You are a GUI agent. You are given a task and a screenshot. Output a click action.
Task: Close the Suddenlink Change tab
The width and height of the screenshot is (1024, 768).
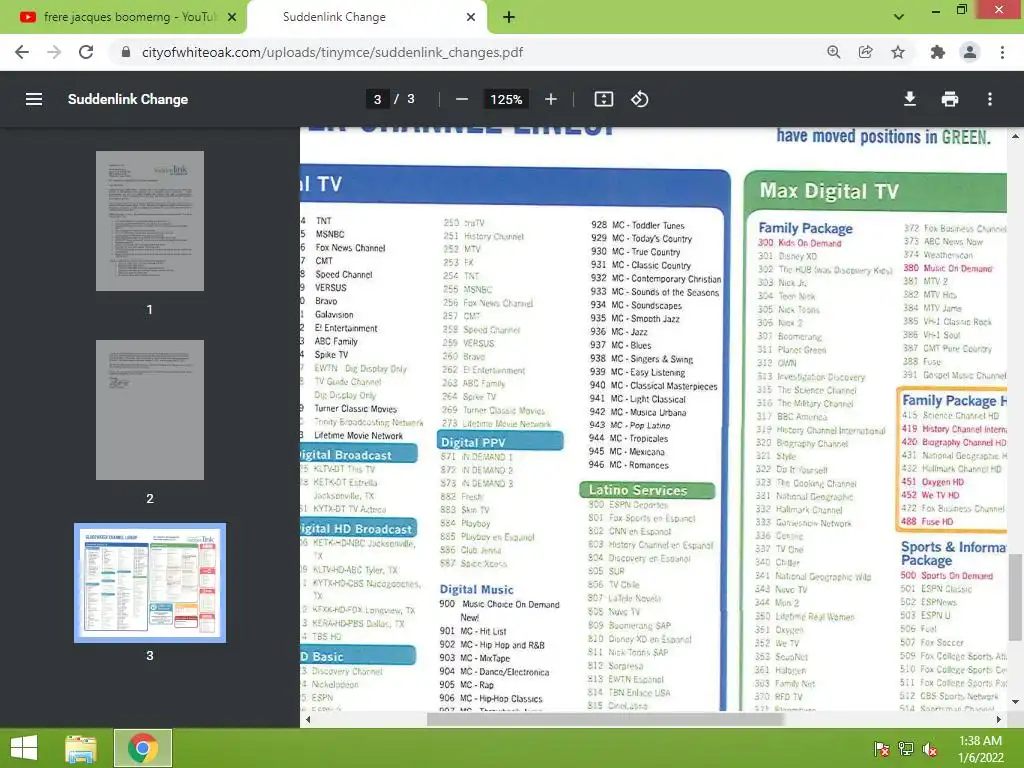(x=471, y=17)
